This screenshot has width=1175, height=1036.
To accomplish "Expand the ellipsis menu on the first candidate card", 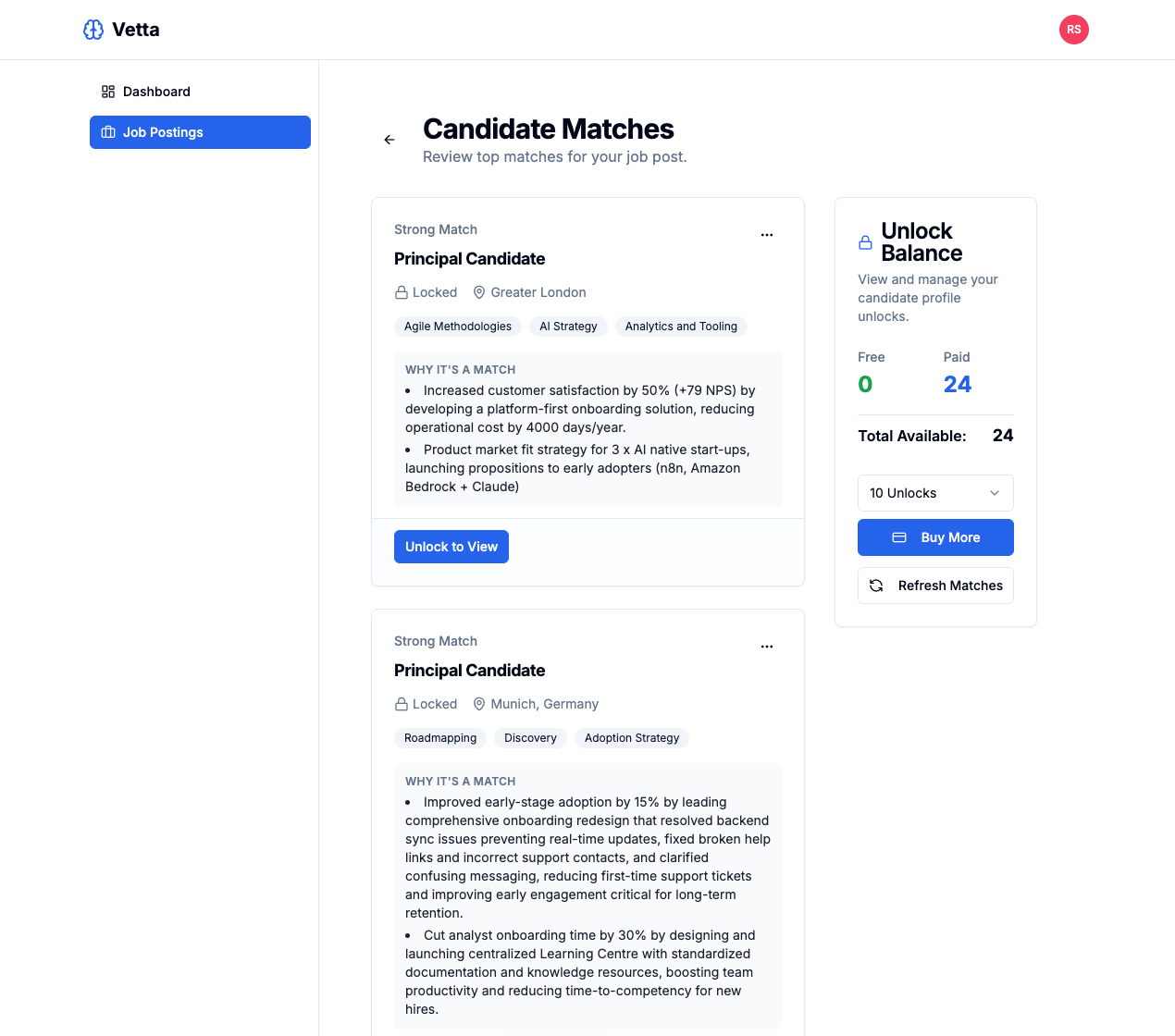I will pos(767,235).
